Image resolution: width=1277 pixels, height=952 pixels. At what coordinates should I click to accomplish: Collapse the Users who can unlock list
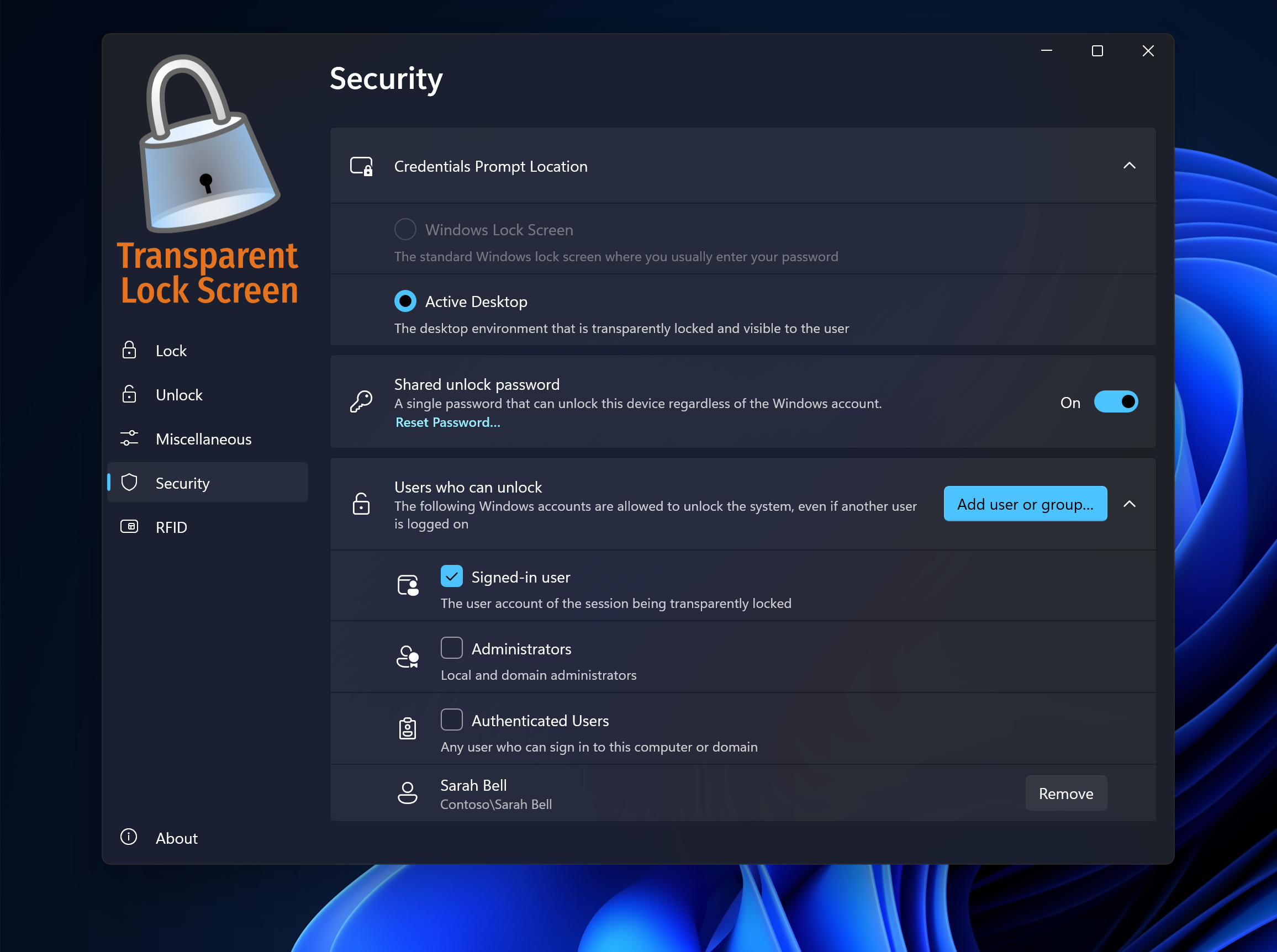(1129, 504)
